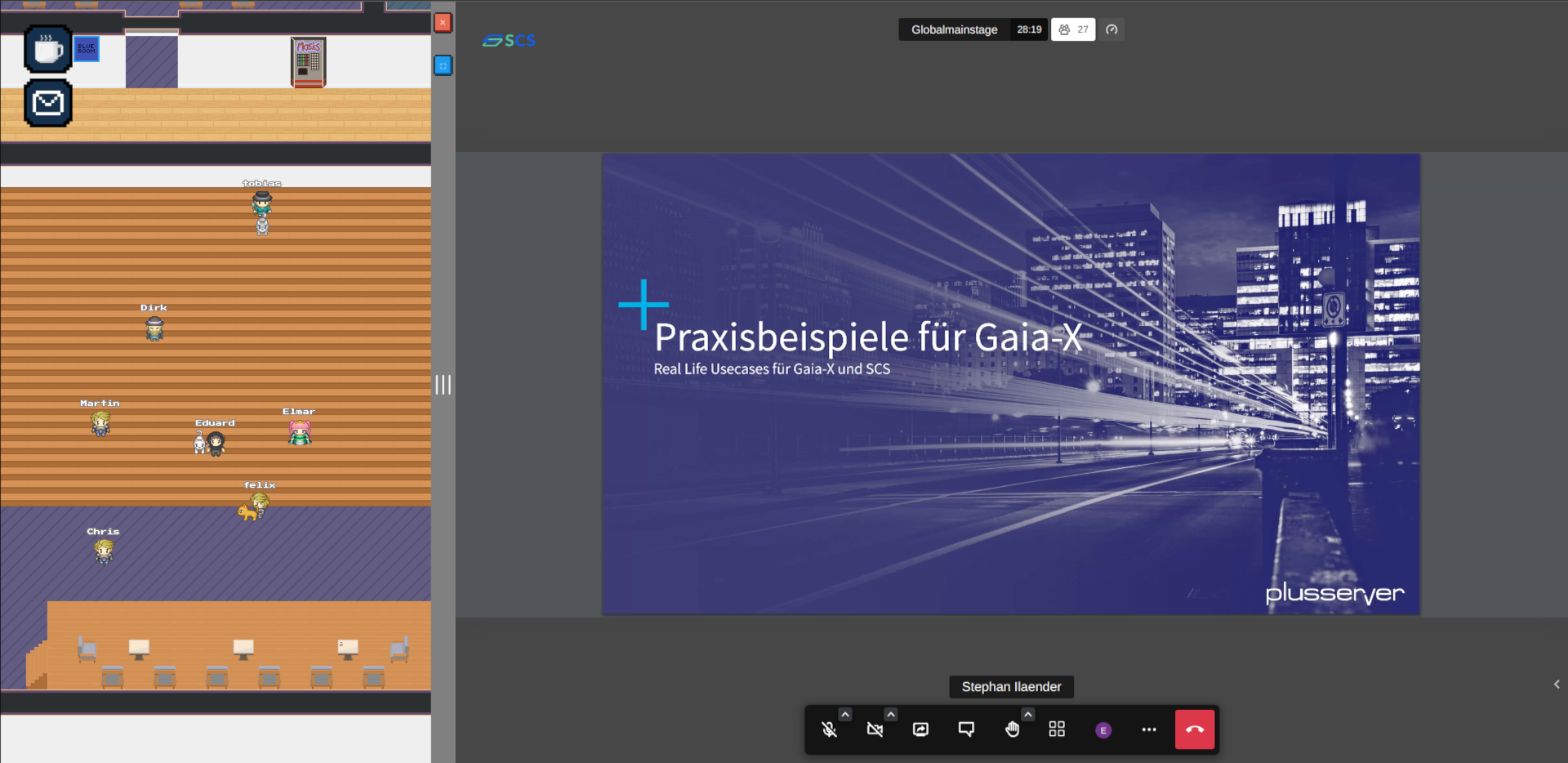Click the performance settings gauge icon
The height and width of the screenshot is (763, 1568).
(1111, 29)
